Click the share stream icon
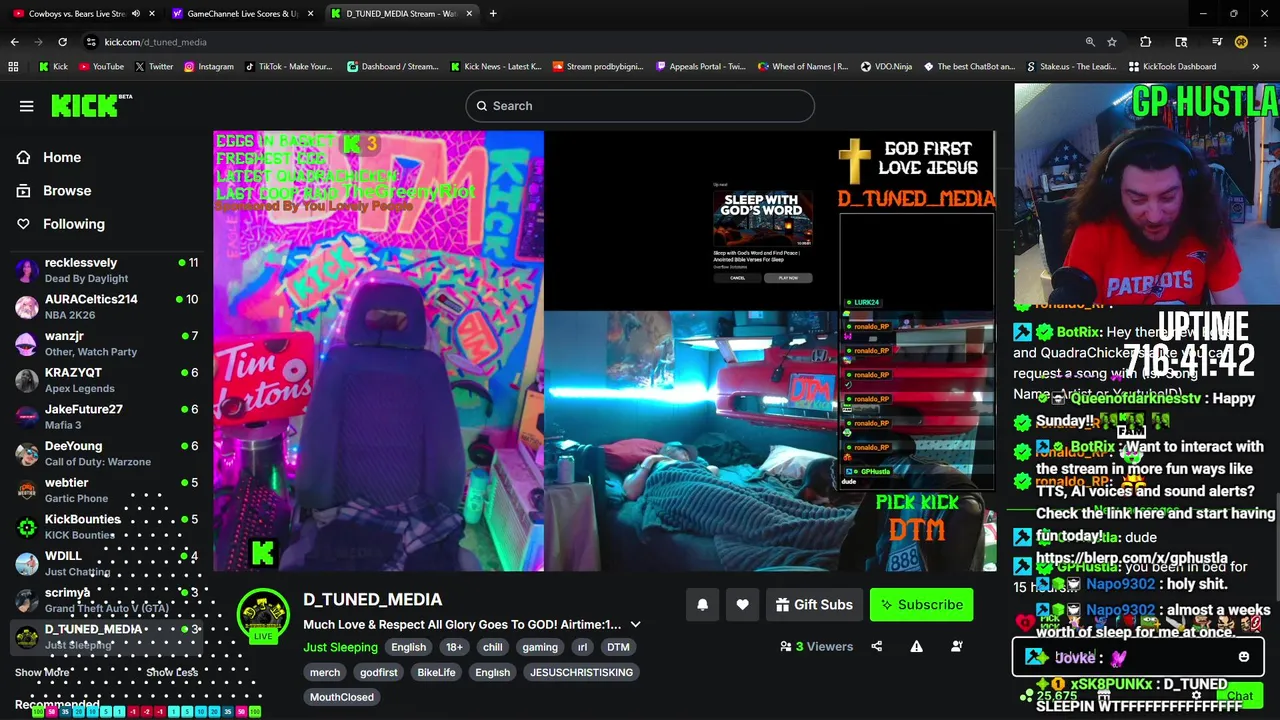 877,647
